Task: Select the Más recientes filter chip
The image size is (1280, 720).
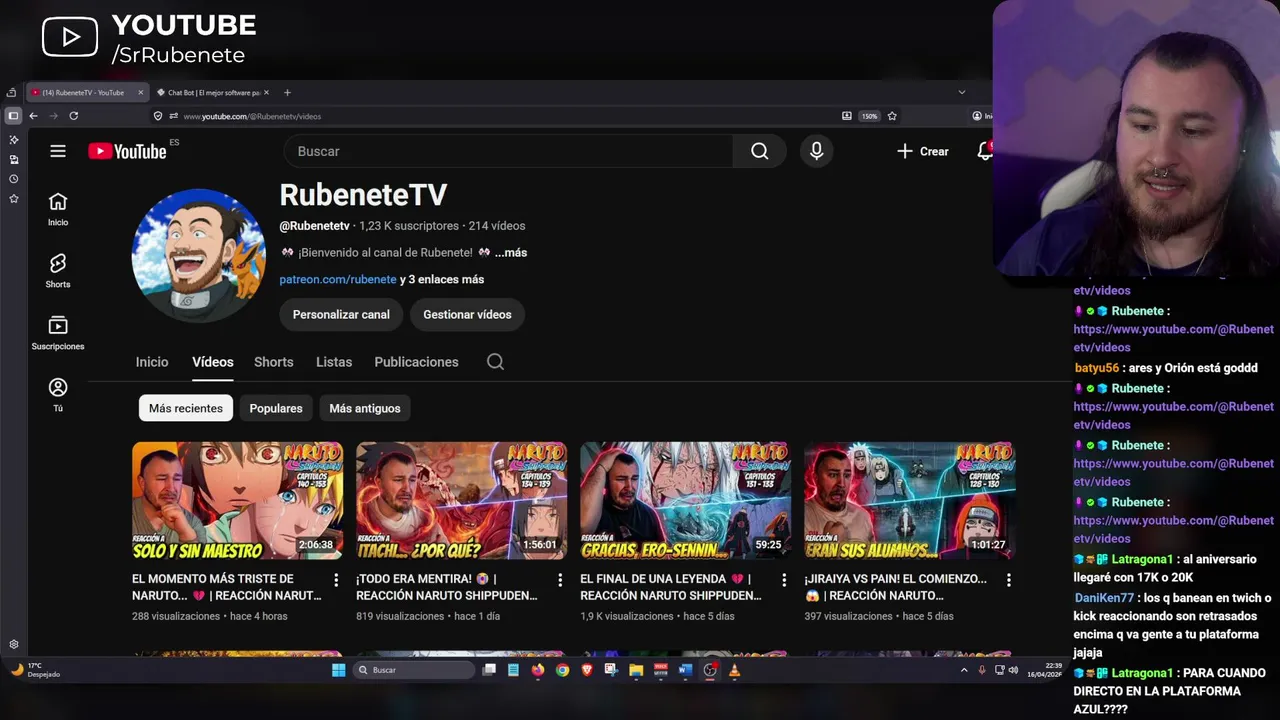Action: (x=186, y=408)
